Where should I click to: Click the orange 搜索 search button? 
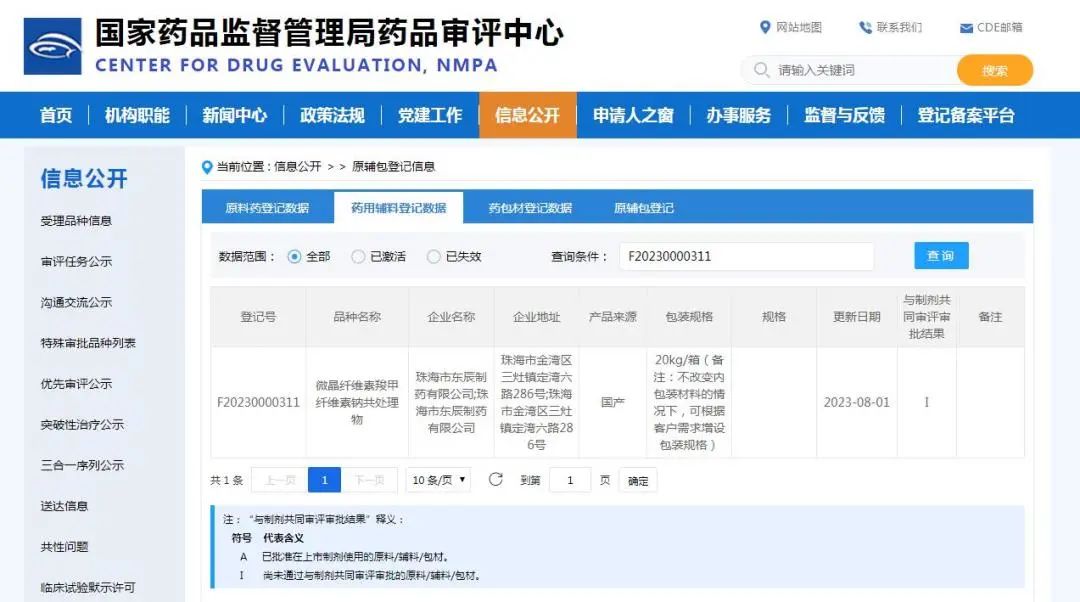pos(995,70)
